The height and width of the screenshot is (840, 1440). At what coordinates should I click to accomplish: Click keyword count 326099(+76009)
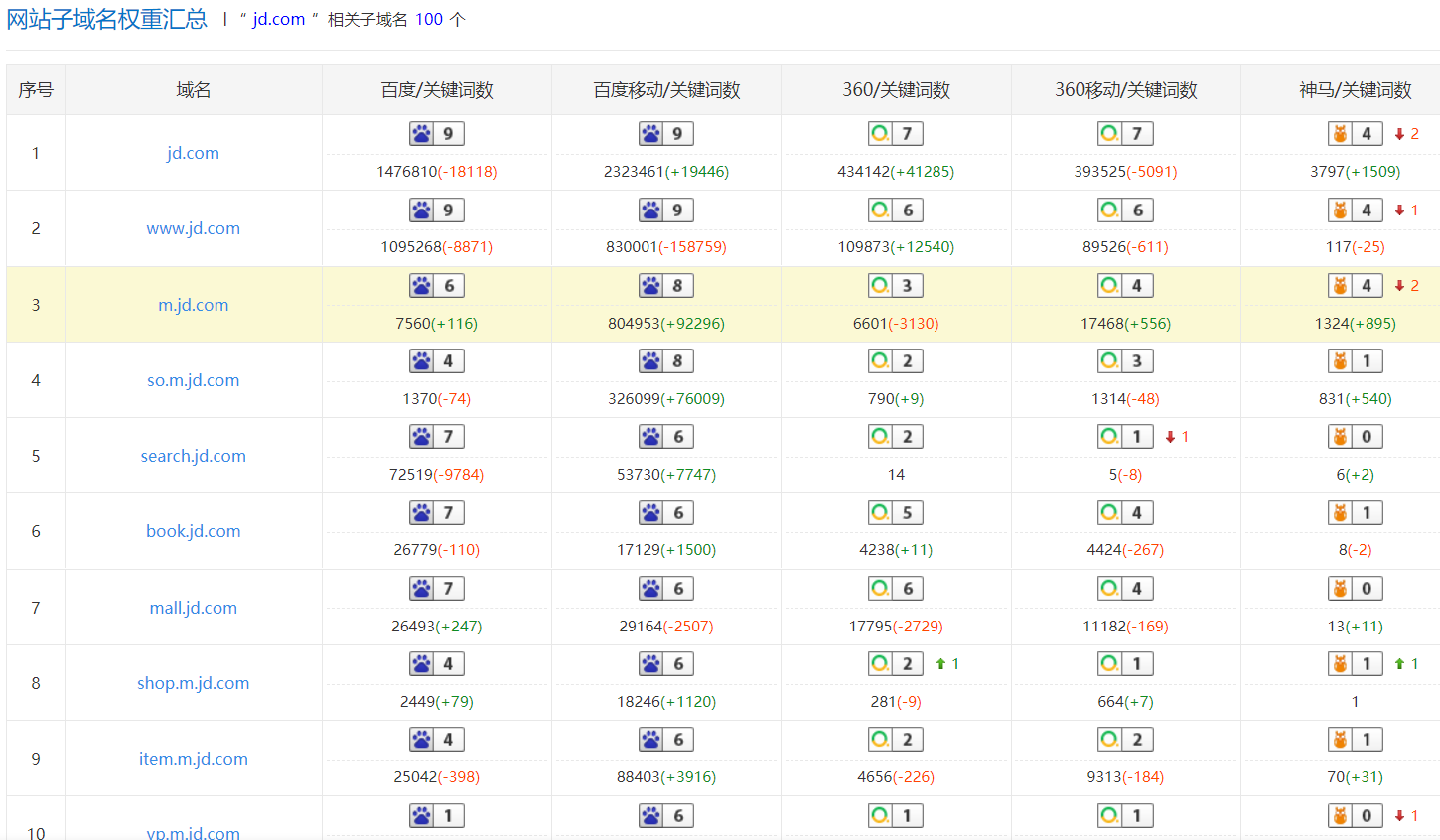(x=666, y=399)
